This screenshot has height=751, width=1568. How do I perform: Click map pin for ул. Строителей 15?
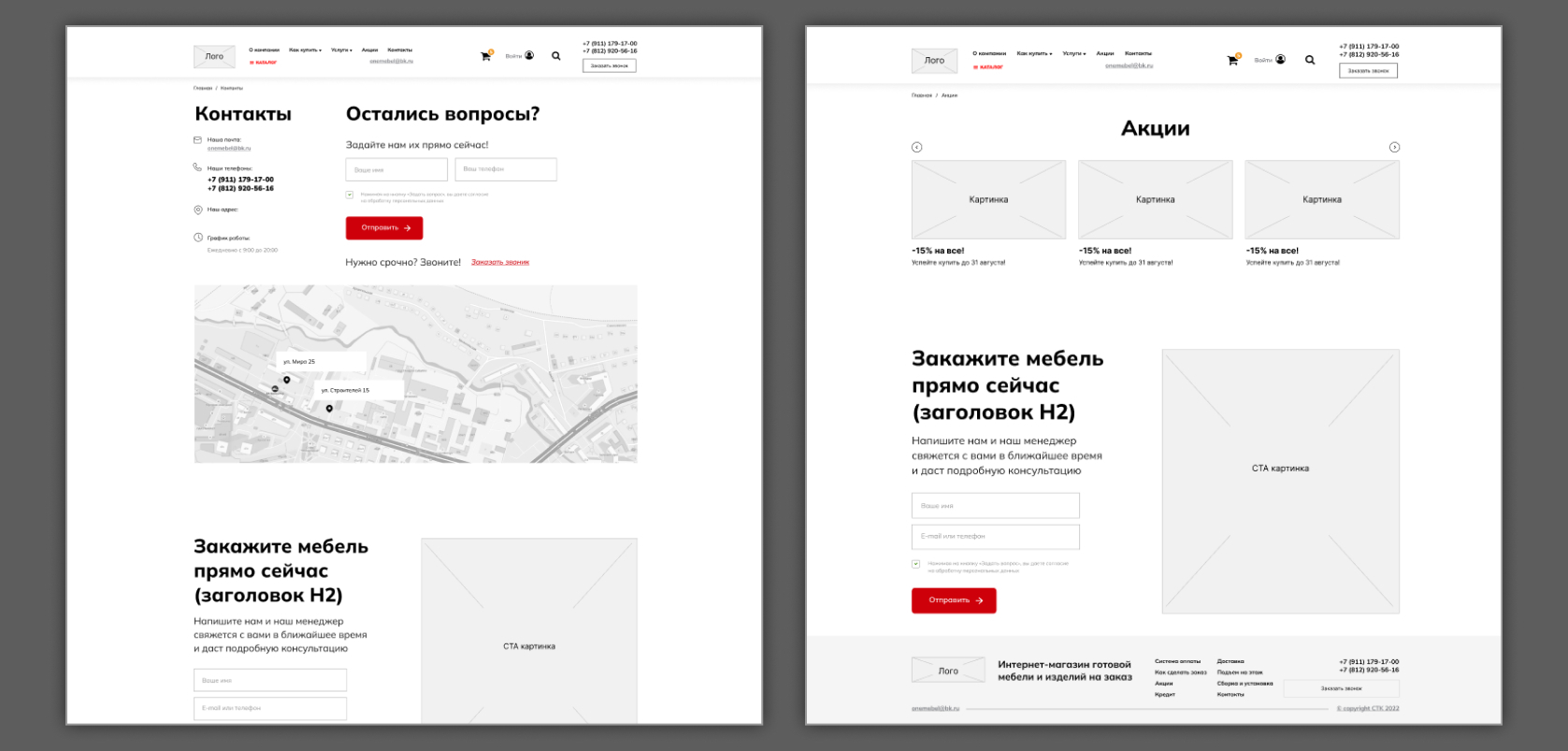329,408
